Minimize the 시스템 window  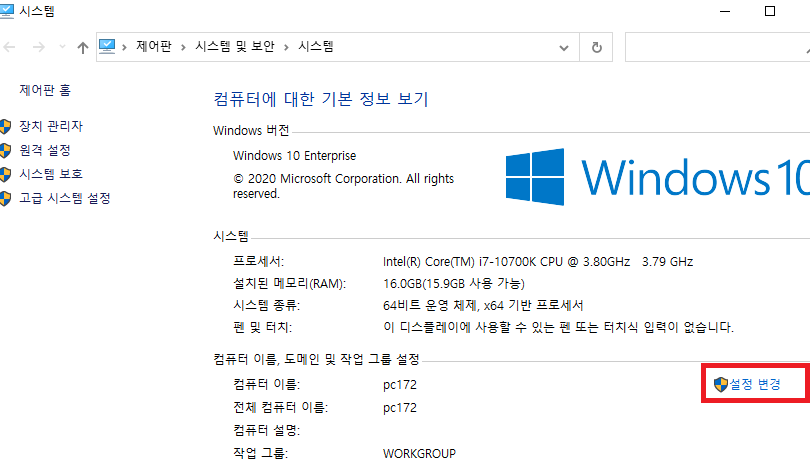(725, 11)
